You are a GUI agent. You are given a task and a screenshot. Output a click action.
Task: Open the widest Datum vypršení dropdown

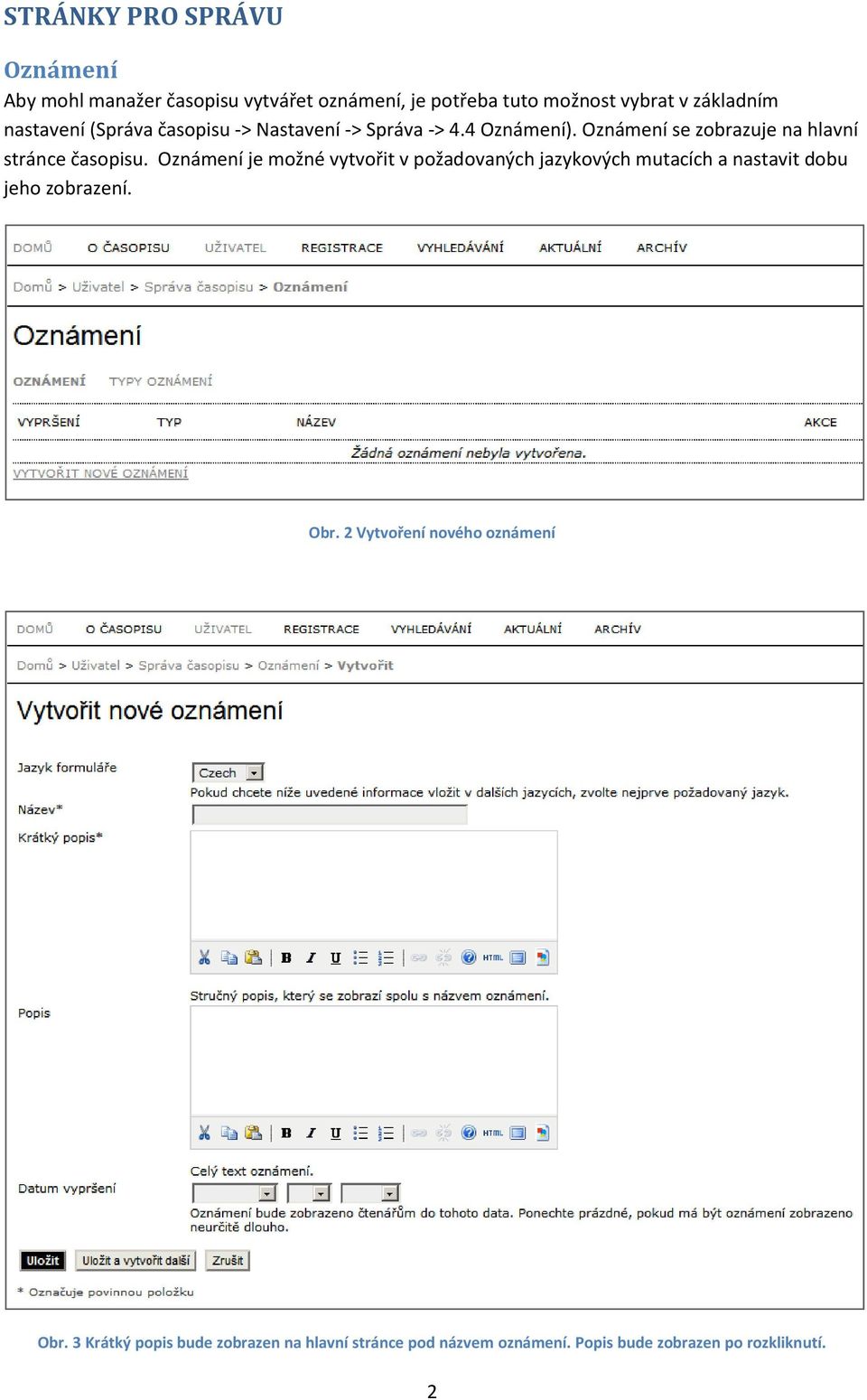(x=235, y=1193)
